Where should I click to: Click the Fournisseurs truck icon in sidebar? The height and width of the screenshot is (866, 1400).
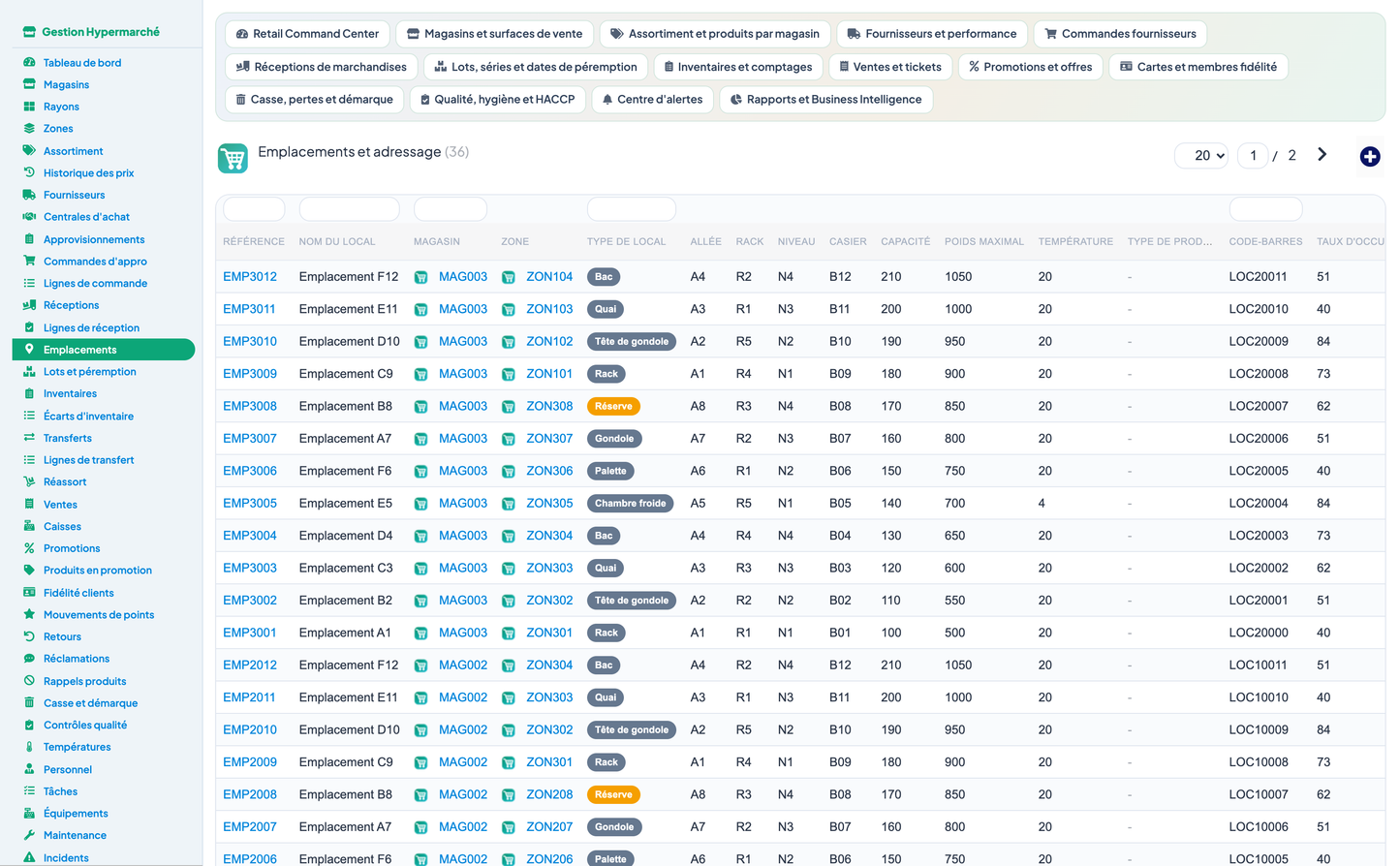tap(29, 195)
